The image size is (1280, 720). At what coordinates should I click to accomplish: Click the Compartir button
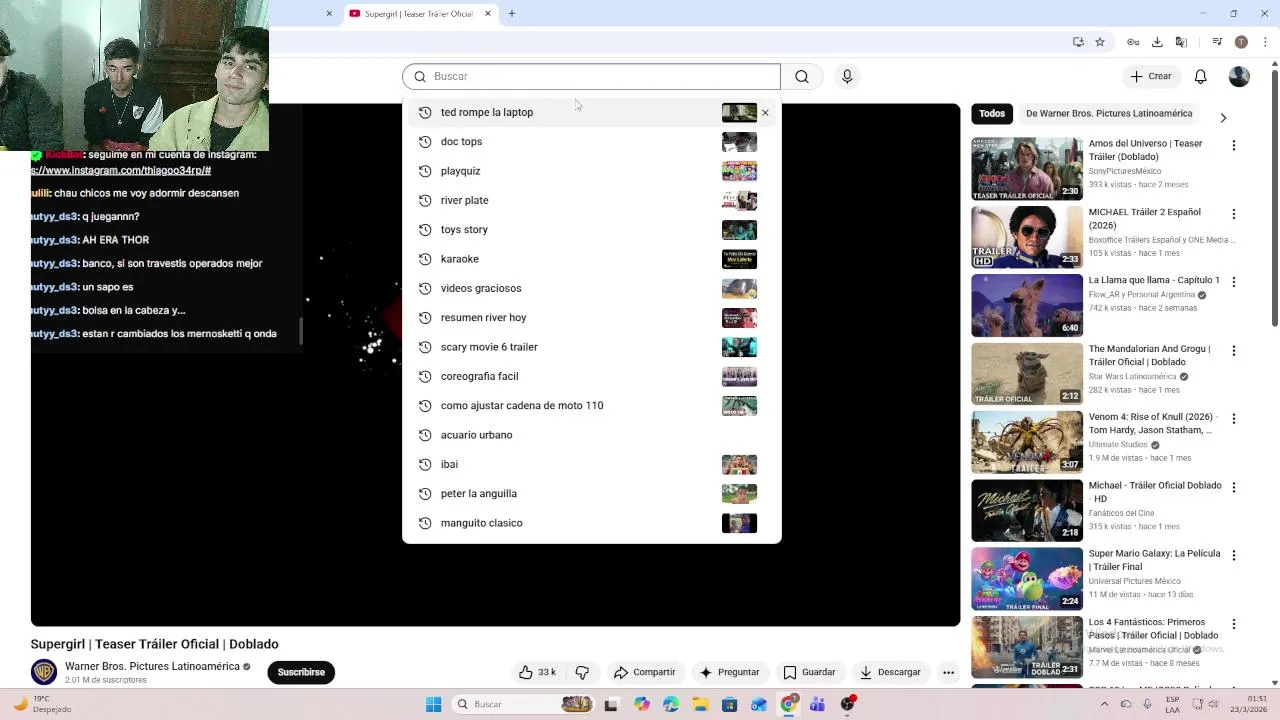point(645,672)
